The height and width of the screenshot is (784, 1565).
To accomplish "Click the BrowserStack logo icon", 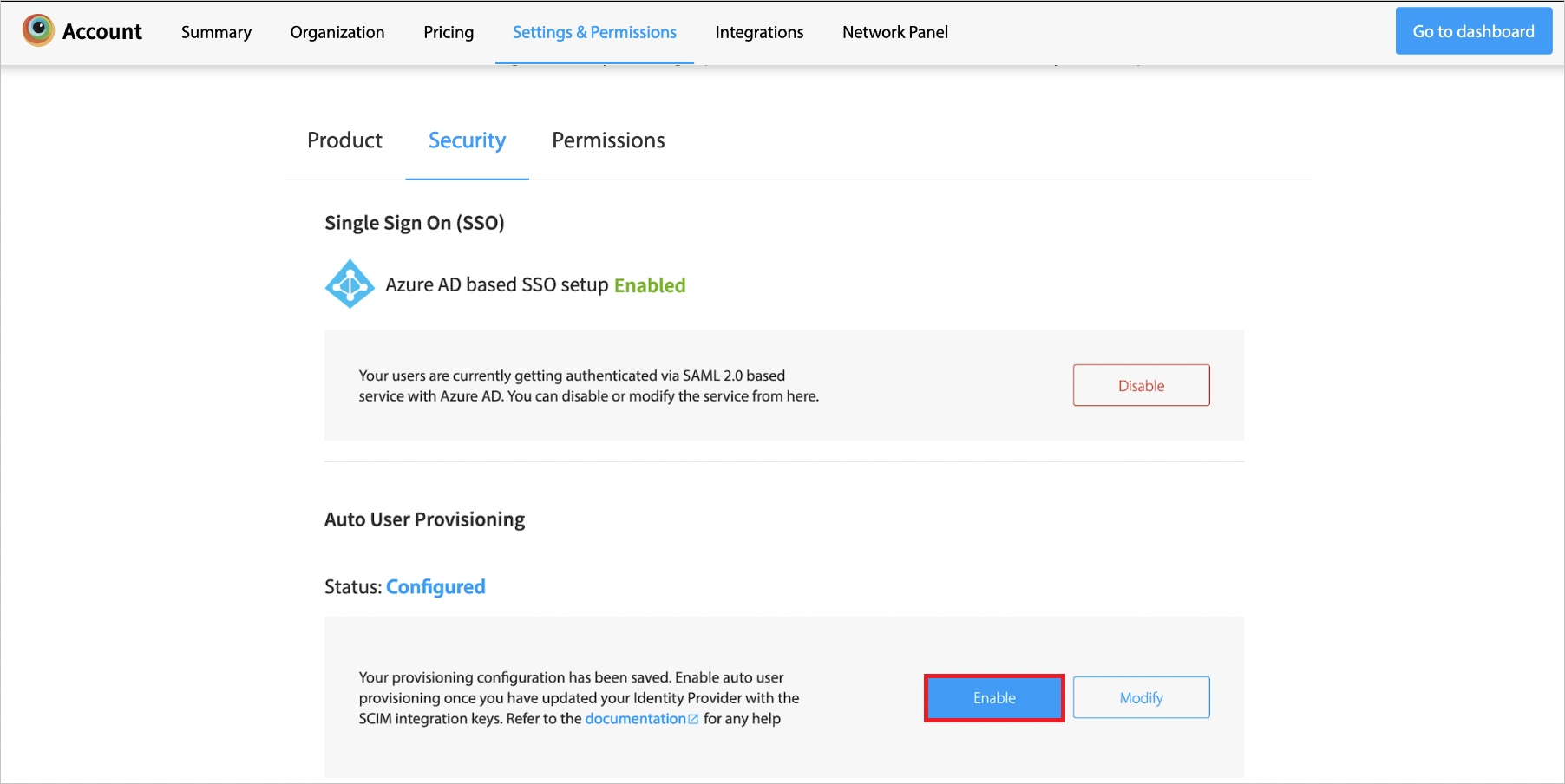I will click(x=38, y=30).
